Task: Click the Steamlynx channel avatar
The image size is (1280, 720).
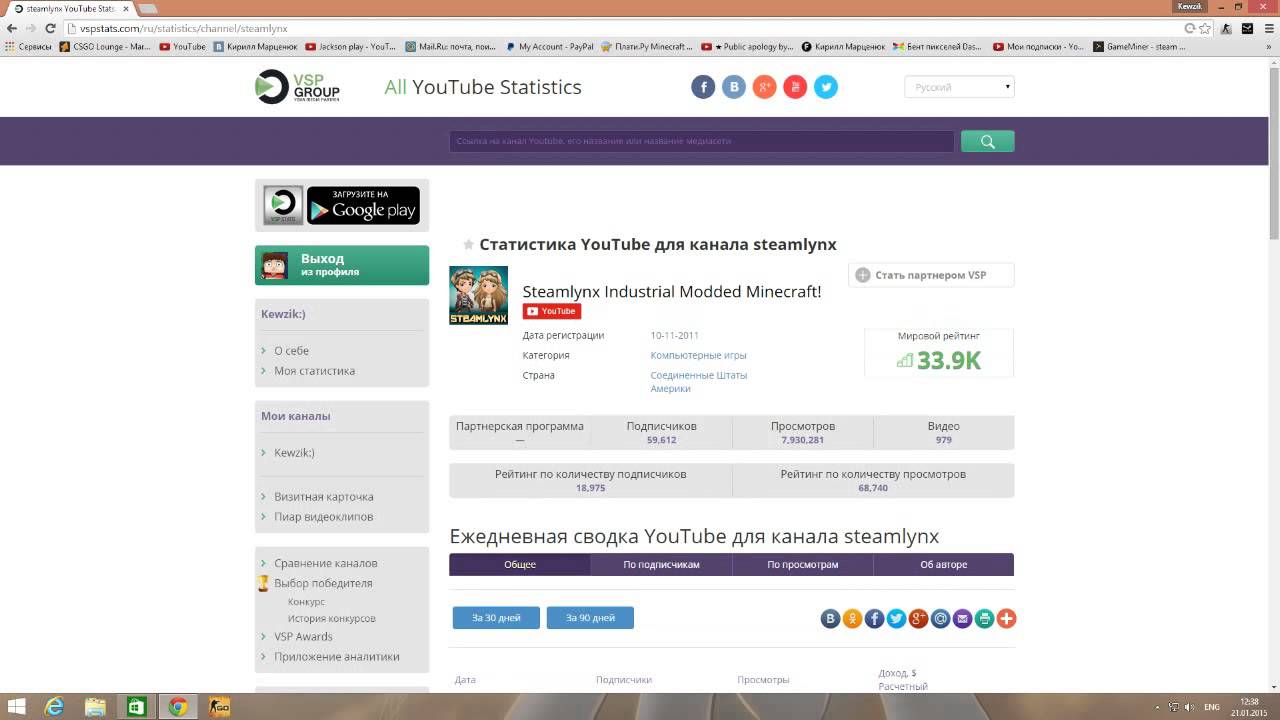Action: pos(478,295)
